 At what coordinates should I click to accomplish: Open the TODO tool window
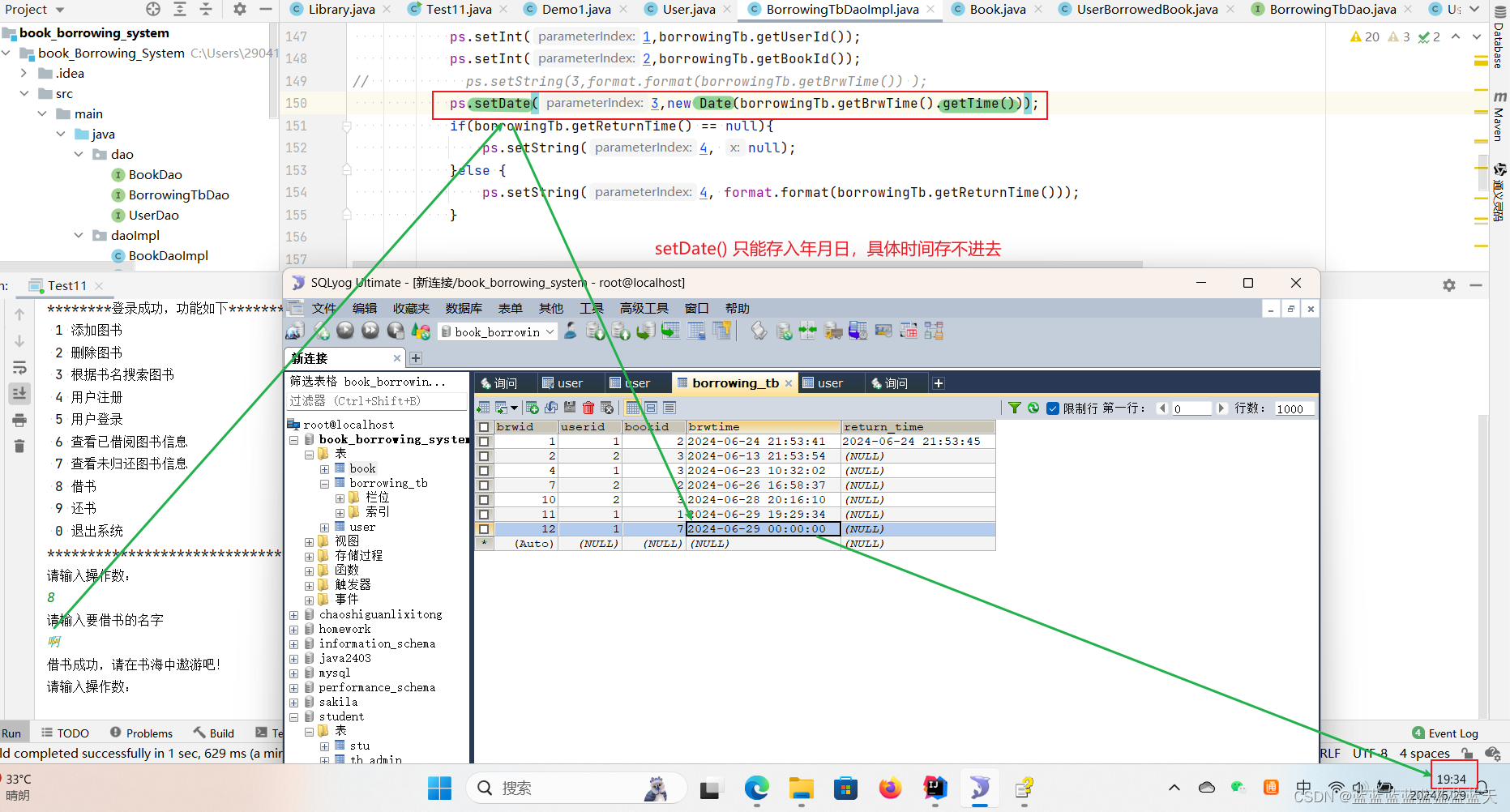pyautogui.click(x=65, y=733)
